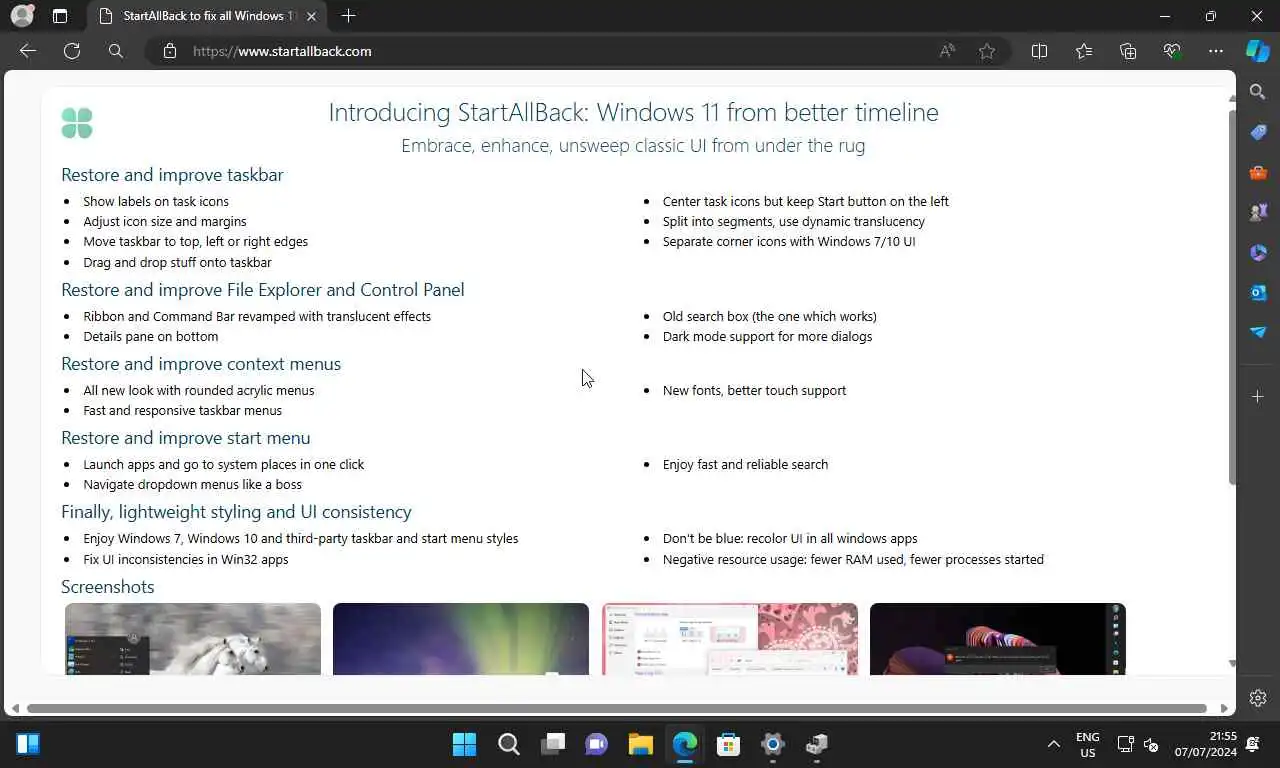Show hidden tray icons chevron
1280x768 pixels.
click(x=1053, y=744)
